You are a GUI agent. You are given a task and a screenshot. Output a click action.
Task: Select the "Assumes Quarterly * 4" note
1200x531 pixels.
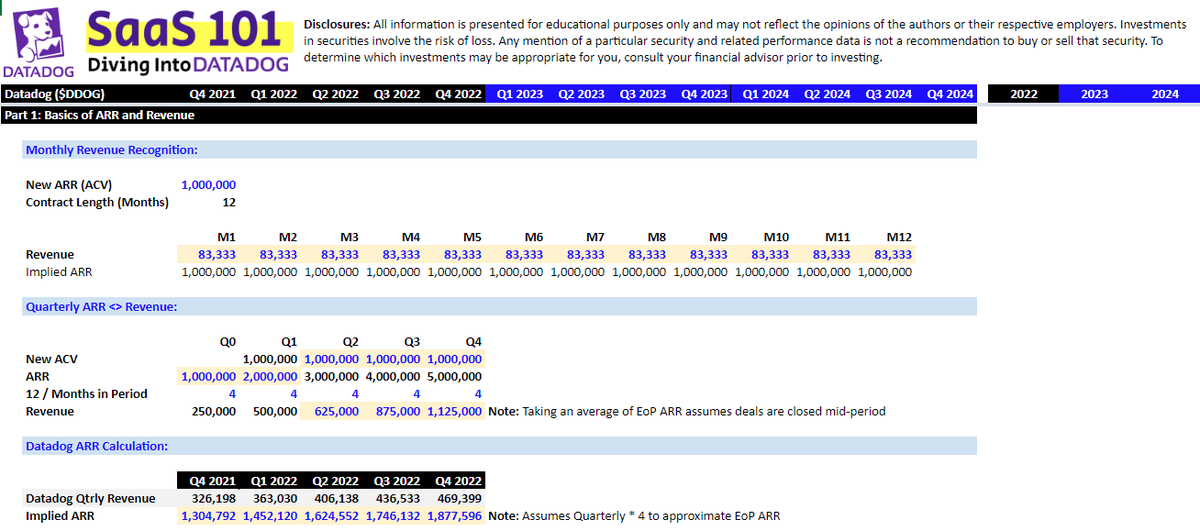point(634,516)
